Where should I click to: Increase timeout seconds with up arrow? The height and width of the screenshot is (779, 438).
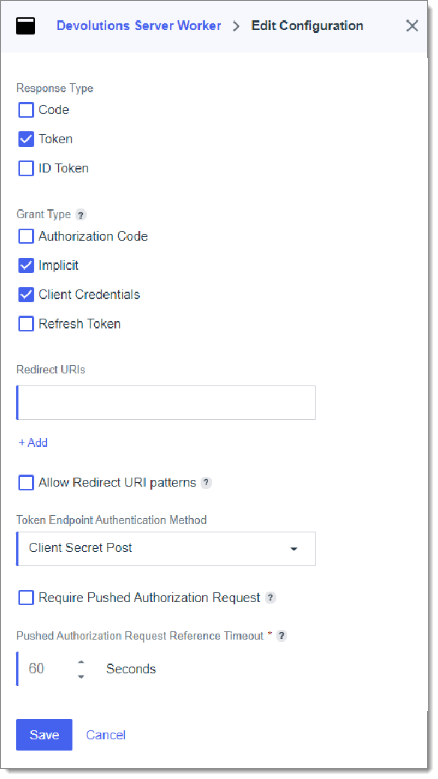pos(81,662)
